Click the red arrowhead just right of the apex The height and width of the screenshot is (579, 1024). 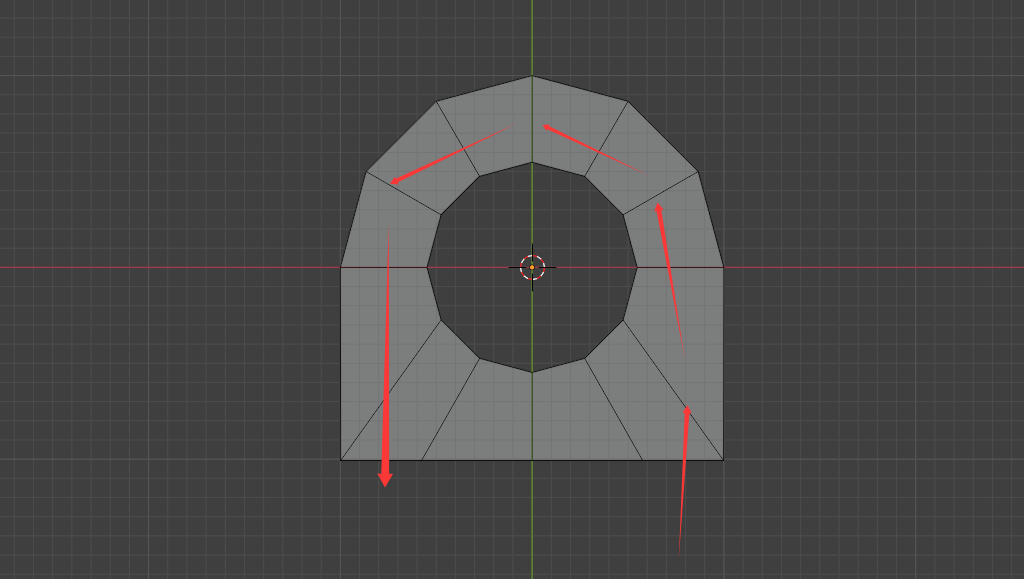[547, 128]
